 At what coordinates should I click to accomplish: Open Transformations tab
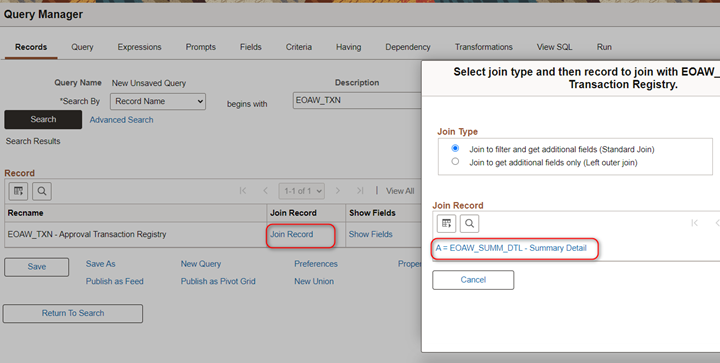484,47
